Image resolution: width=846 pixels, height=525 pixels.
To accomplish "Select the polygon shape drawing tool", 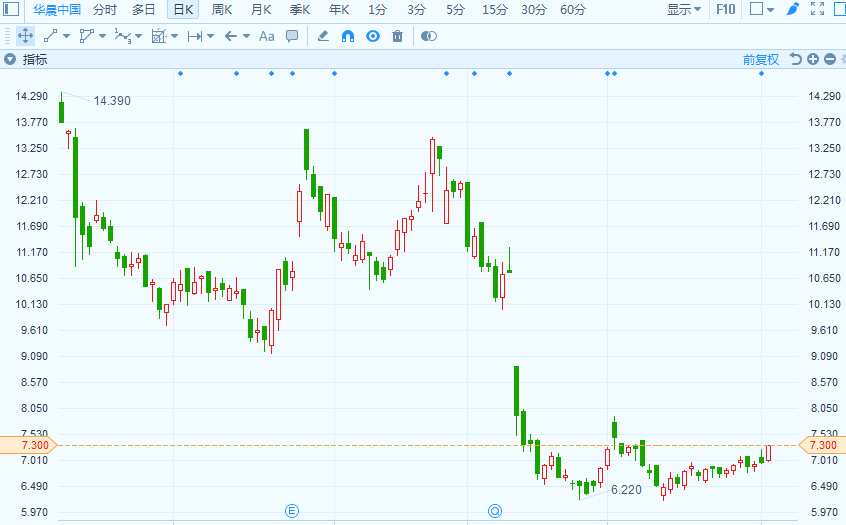I will 86,36.
